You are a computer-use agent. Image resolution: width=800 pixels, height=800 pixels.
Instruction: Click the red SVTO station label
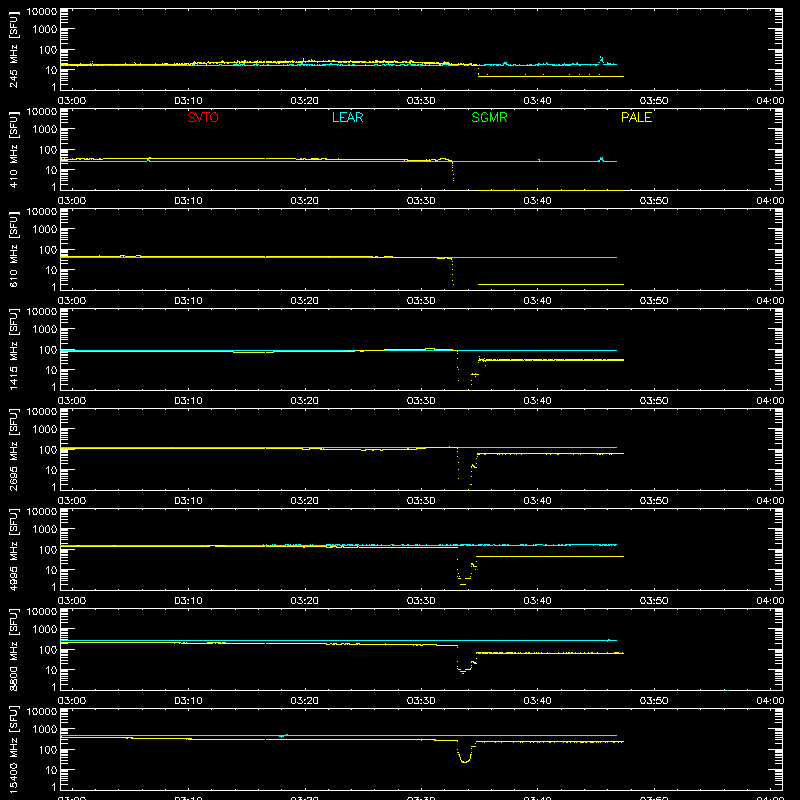[x=203, y=117]
